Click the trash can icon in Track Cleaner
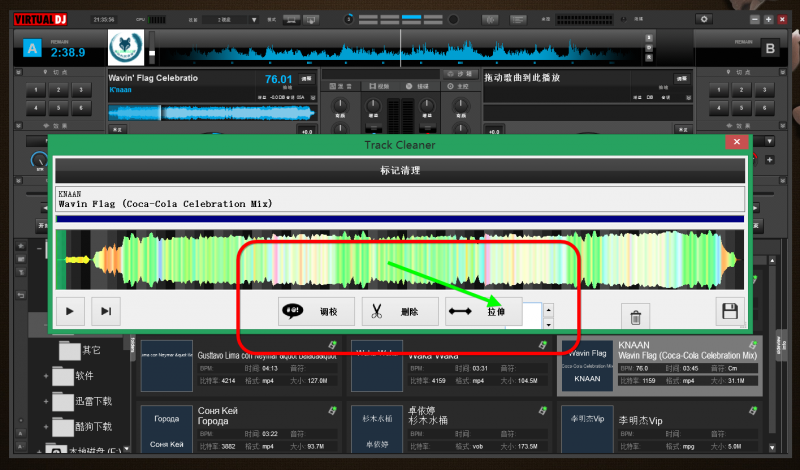Image resolution: width=800 pixels, height=470 pixels. [635, 317]
